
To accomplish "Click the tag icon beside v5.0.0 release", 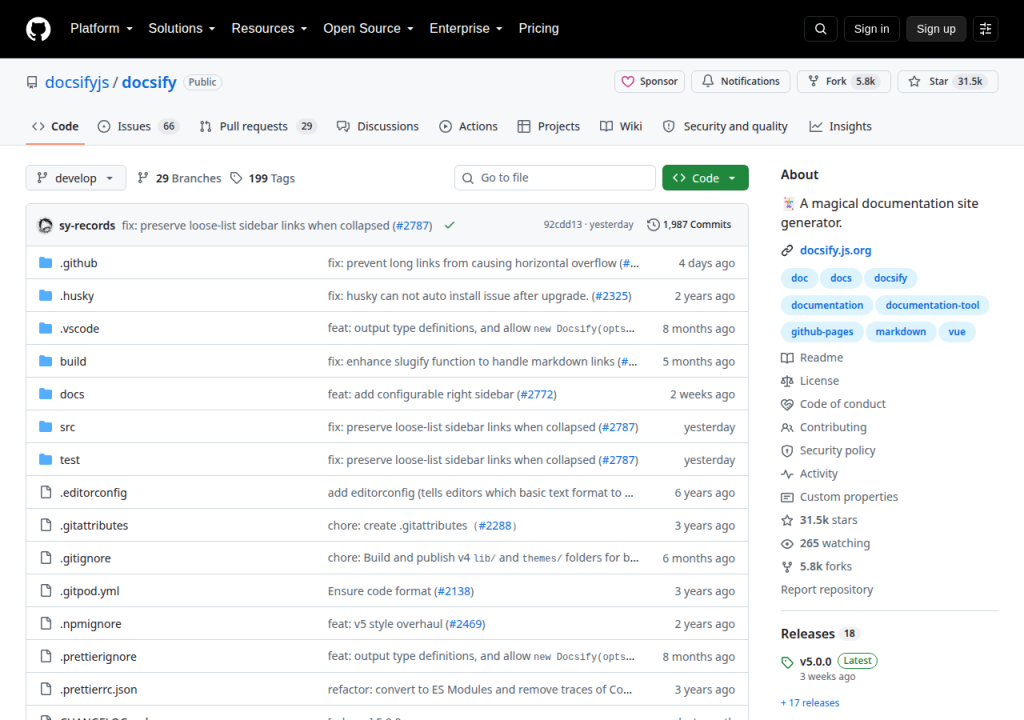I will coord(787,662).
